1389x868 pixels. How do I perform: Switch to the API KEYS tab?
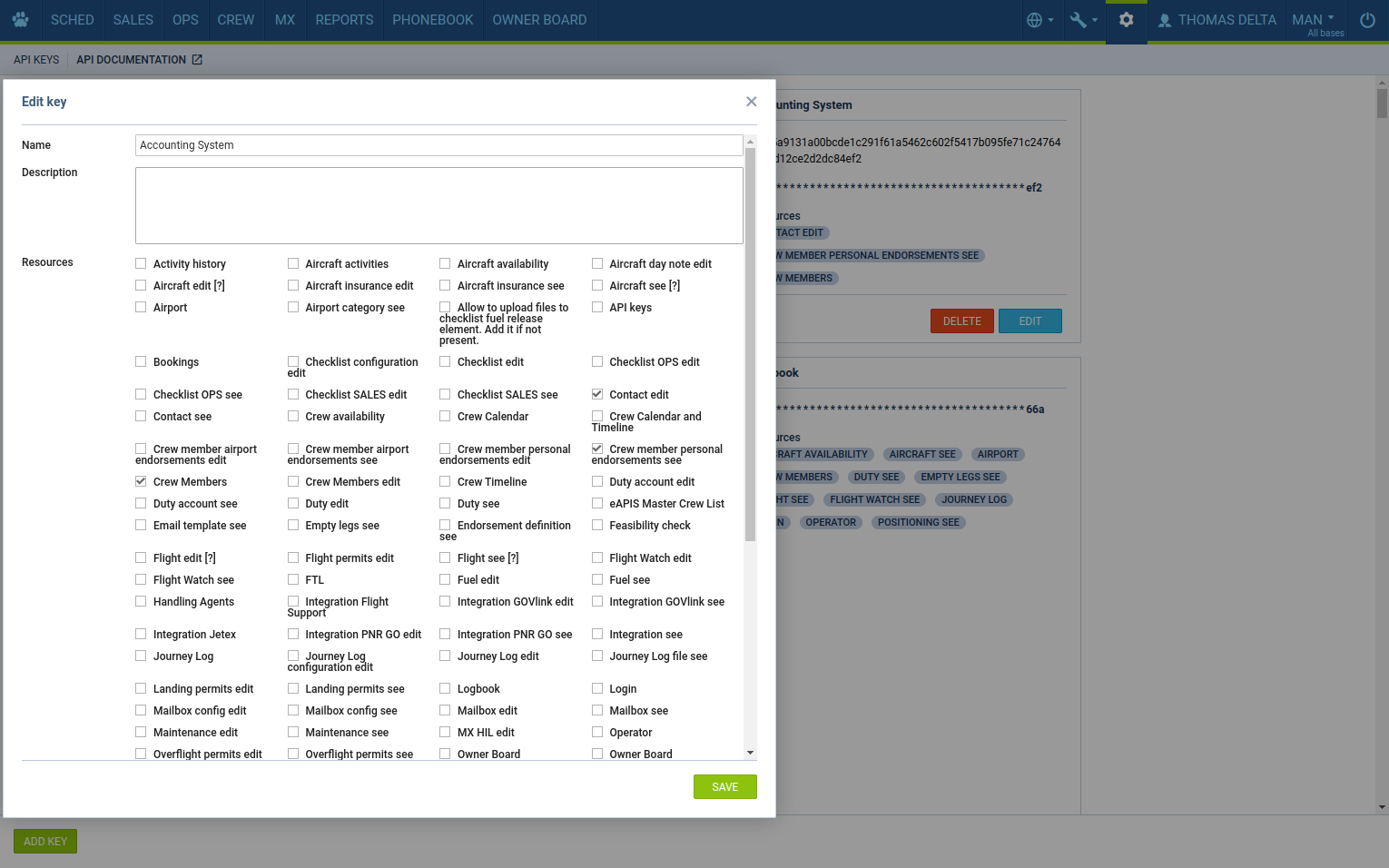[x=36, y=60]
